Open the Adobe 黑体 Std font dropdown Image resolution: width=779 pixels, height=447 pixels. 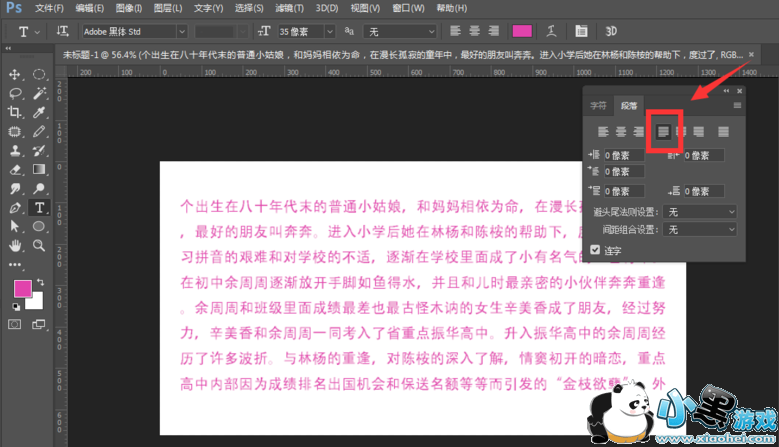pos(133,32)
